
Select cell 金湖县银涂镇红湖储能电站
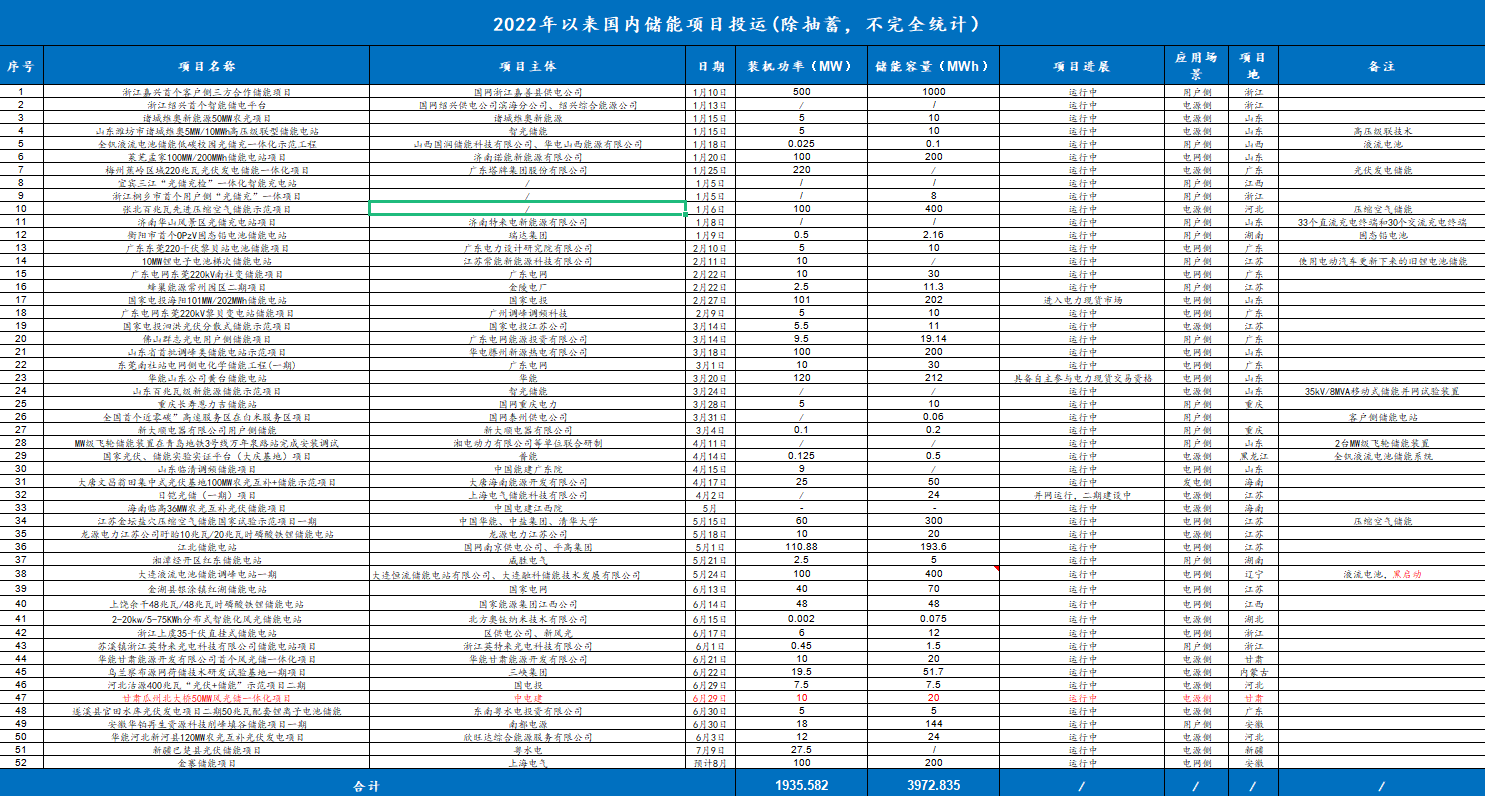pos(206,590)
